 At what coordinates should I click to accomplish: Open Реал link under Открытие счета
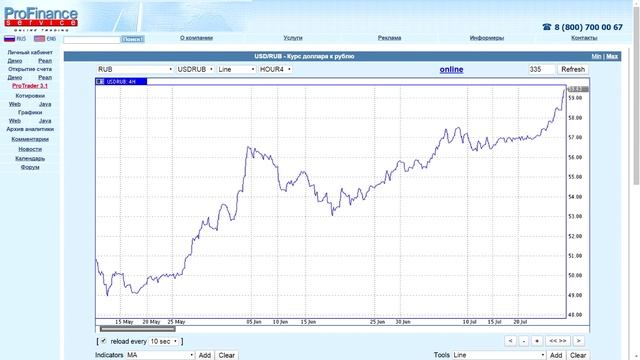click(x=45, y=78)
